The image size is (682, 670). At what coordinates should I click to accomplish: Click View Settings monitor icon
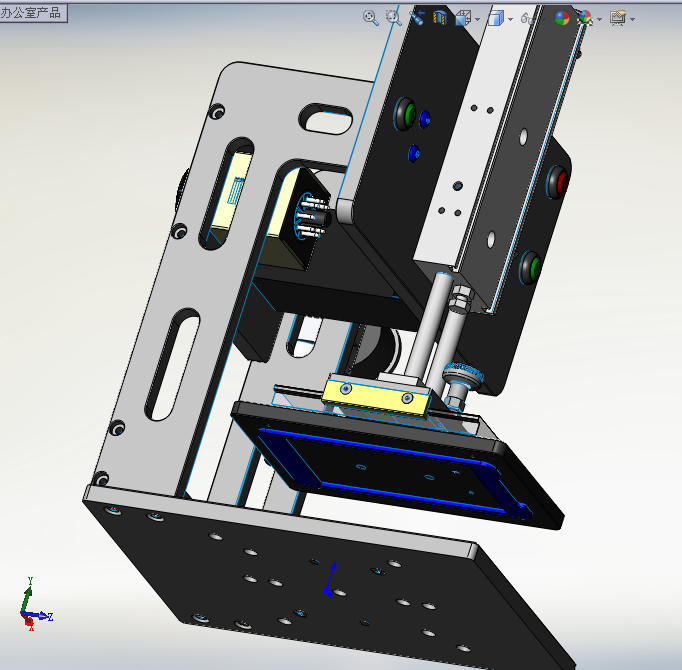[x=618, y=18]
